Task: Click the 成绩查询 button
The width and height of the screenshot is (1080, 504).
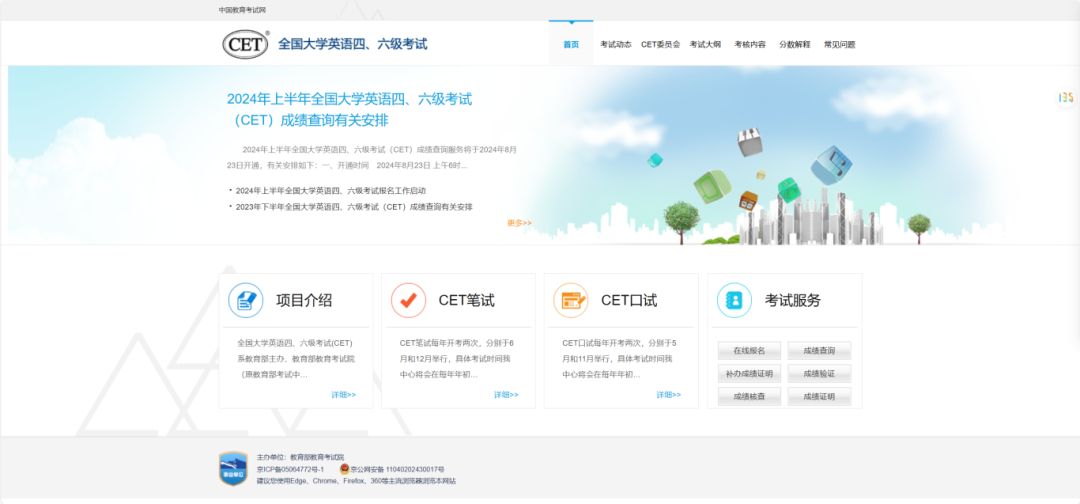Action: click(819, 350)
